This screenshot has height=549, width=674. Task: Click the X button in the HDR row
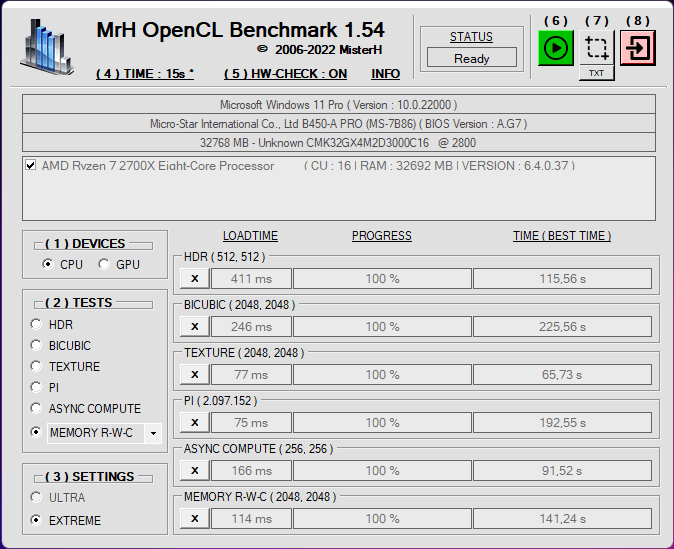[195, 279]
